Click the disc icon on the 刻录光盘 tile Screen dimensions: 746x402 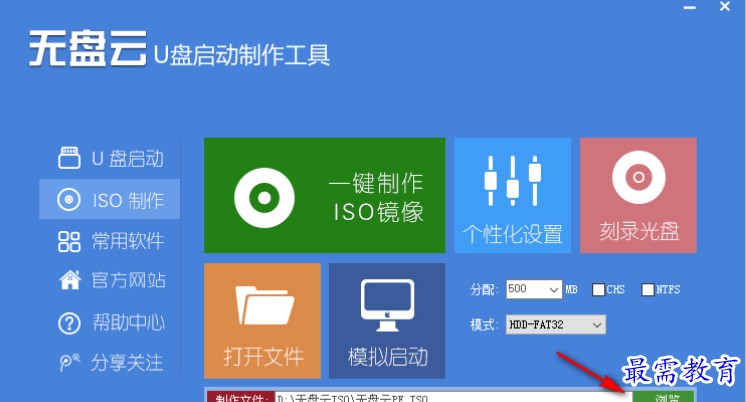point(638,177)
